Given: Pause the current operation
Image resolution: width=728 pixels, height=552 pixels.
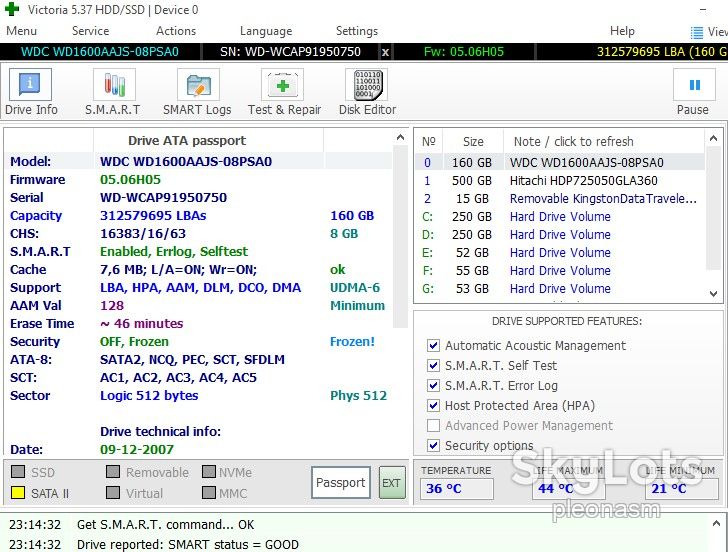Looking at the screenshot, I should pyautogui.click(x=694, y=84).
